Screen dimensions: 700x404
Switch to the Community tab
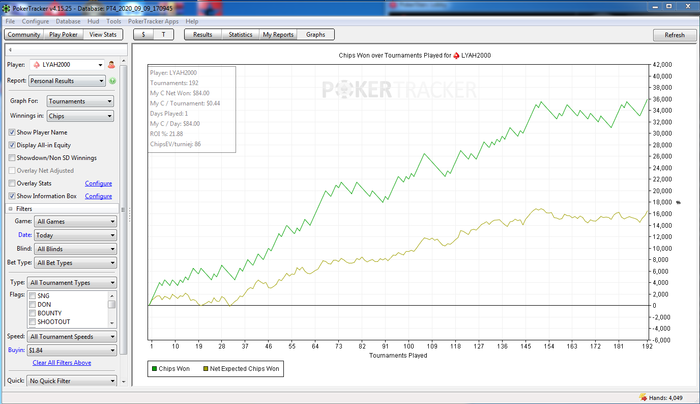(24, 34)
